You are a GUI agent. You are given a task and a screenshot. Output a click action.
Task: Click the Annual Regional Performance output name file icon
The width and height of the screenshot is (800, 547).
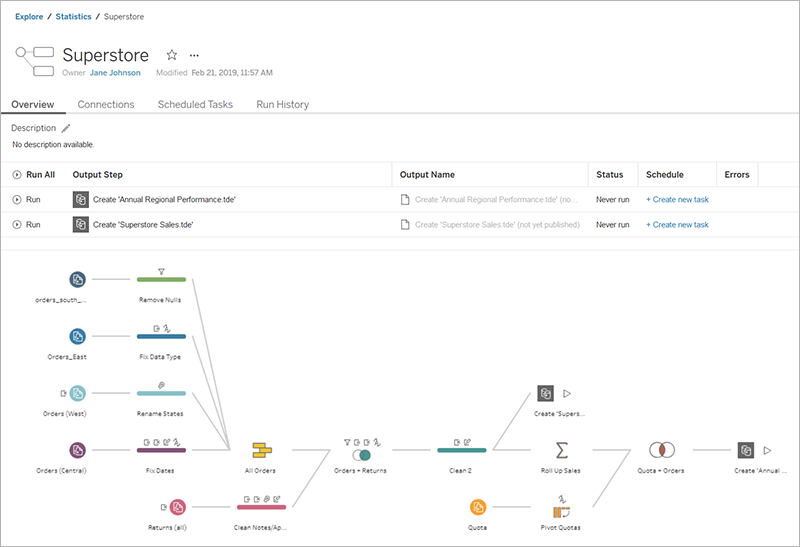pyautogui.click(x=405, y=200)
